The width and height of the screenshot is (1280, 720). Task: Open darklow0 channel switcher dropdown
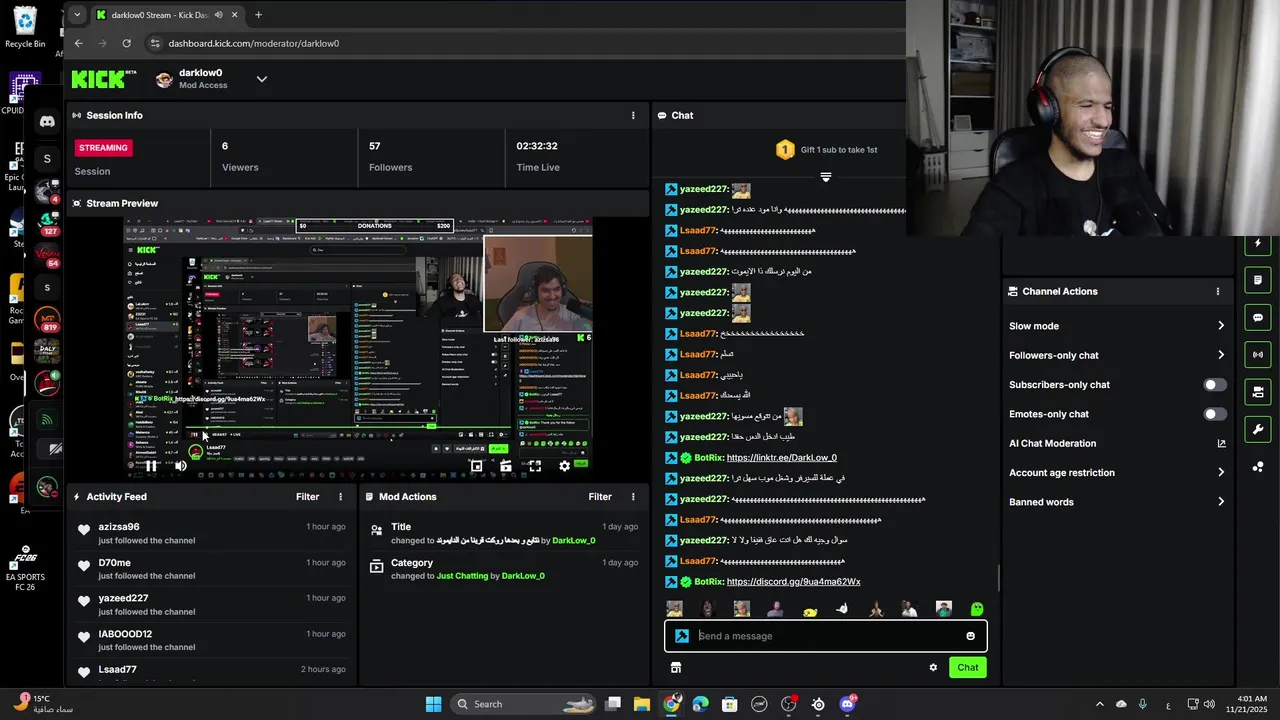pos(262,79)
